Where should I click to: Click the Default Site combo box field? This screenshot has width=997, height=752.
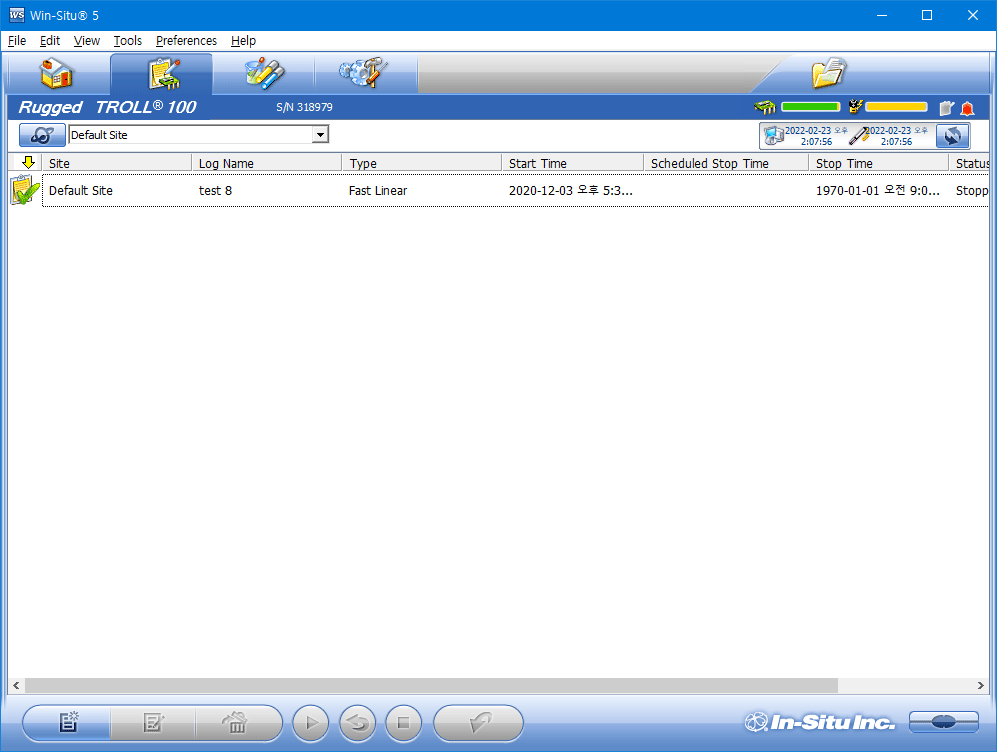[198, 135]
